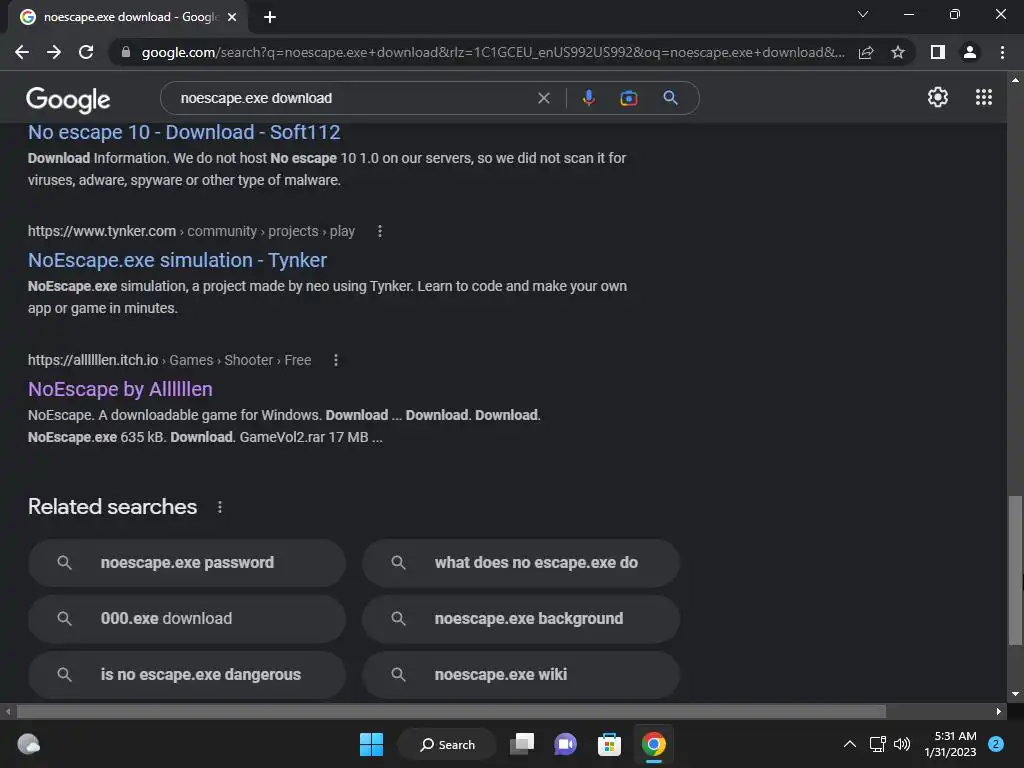The width and height of the screenshot is (1024, 768).
Task: Open Task View on the taskbar
Action: tap(522, 744)
